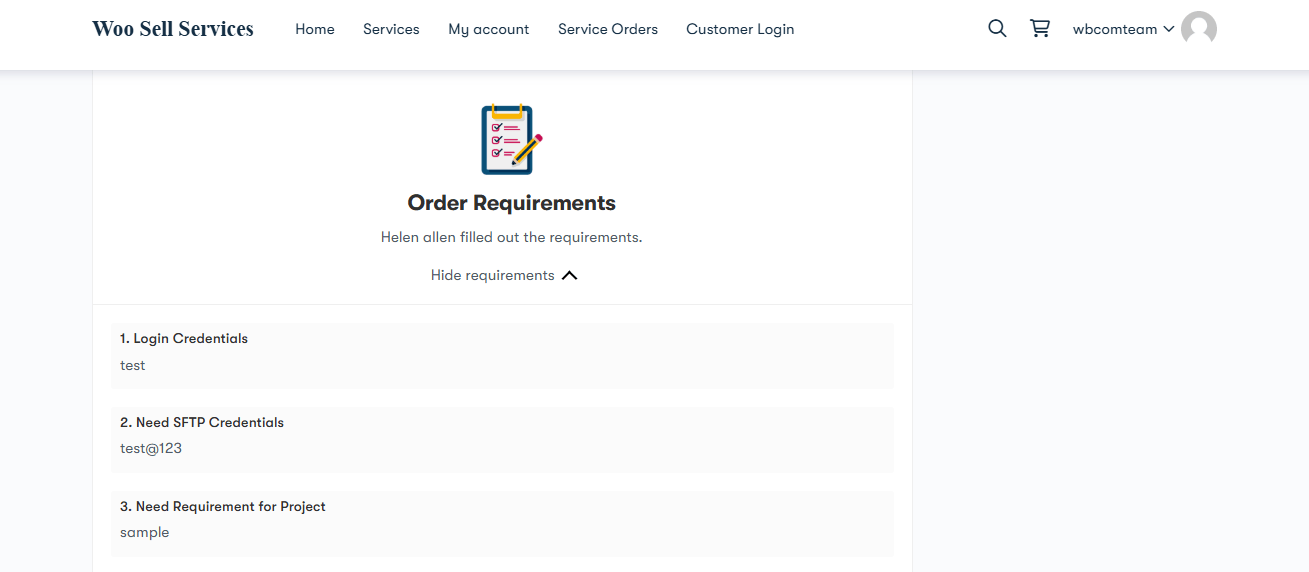Navigate to My account
1309x572 pixels.
pyautogui.click(x=488, y=29)
